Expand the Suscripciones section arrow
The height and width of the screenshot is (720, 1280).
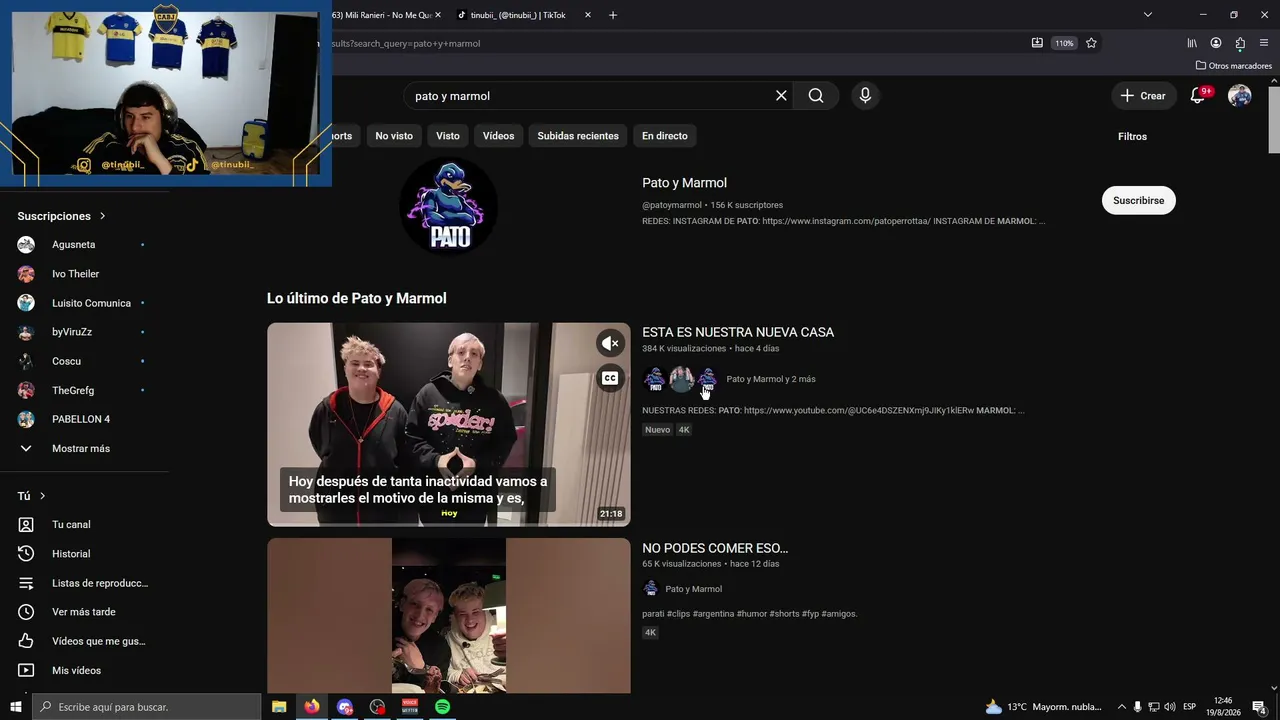(x=102, y=216)
